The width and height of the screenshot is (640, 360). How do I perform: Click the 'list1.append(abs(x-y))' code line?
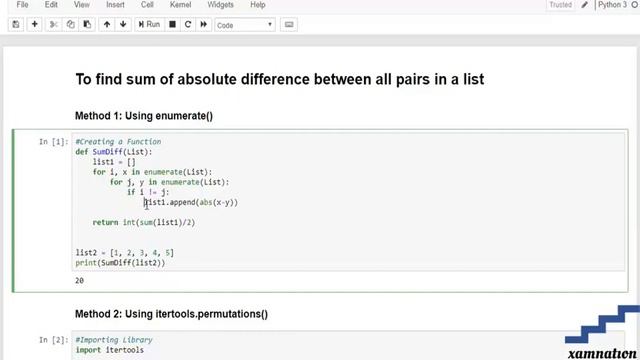[x=191, y=202]
